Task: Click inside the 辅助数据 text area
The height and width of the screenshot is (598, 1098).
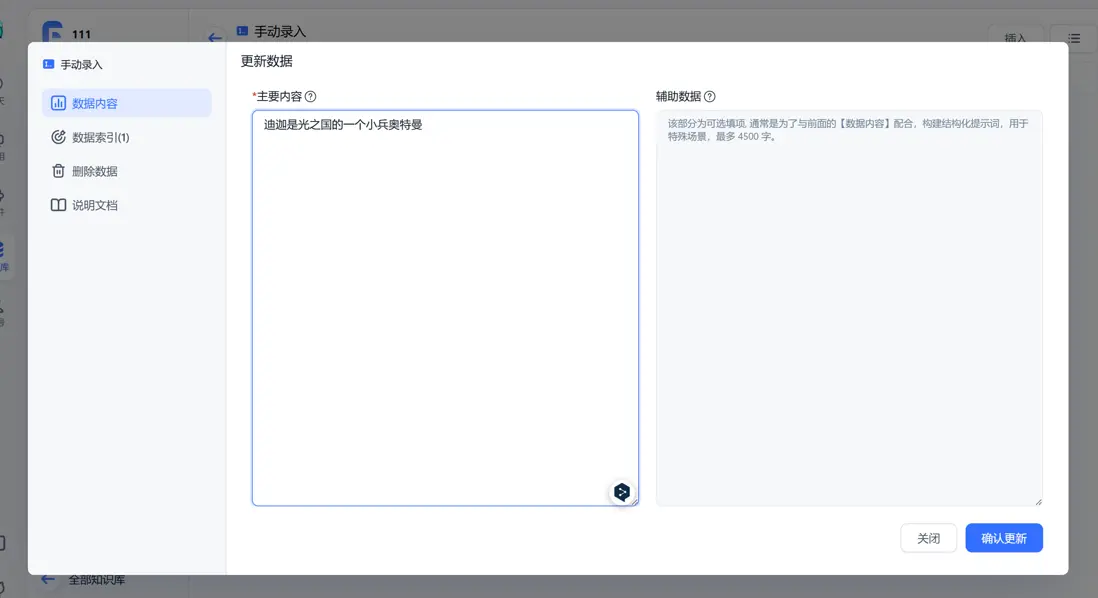Action: 849,308
